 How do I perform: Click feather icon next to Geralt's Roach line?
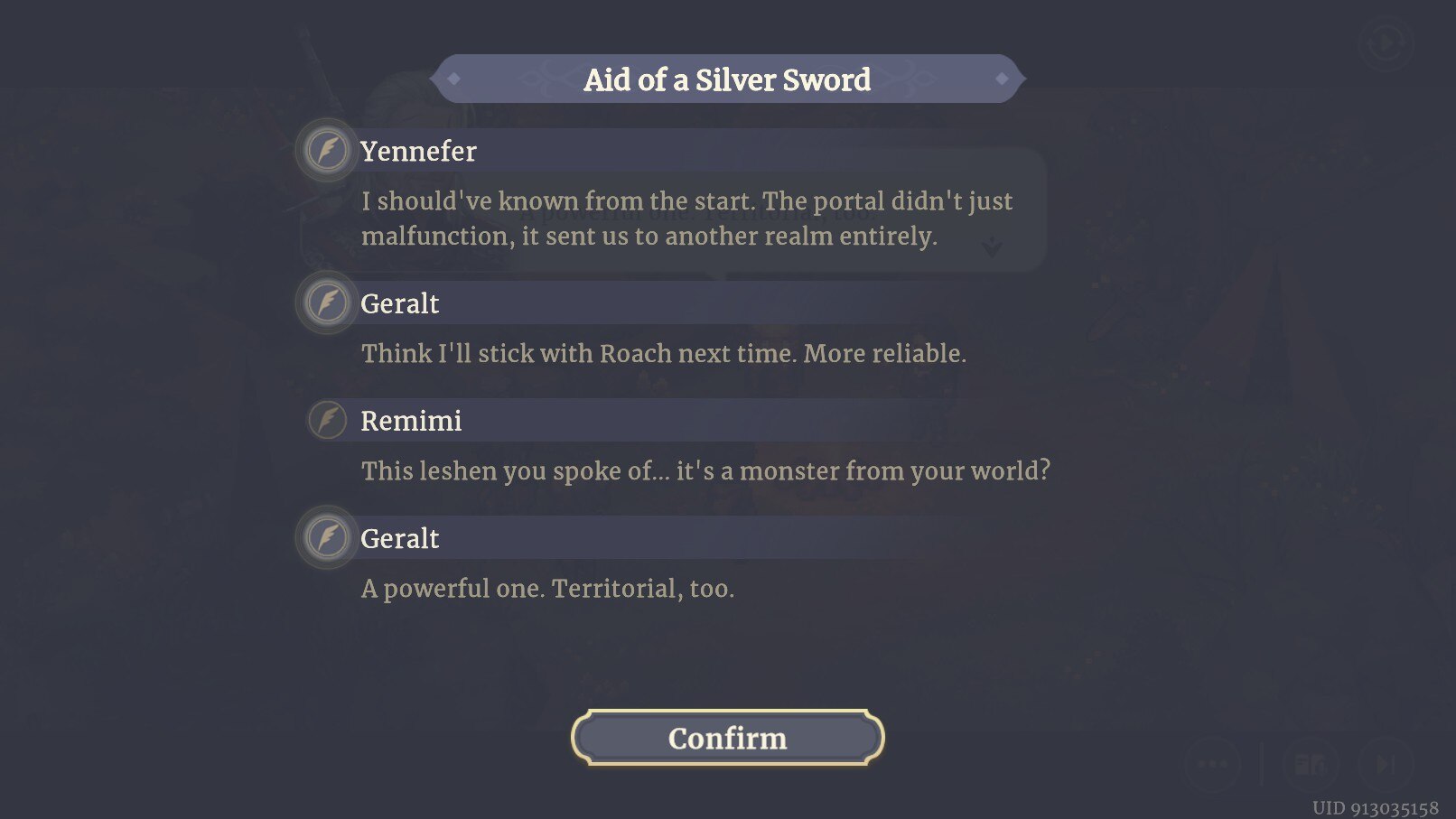click(x=327, y=302)
